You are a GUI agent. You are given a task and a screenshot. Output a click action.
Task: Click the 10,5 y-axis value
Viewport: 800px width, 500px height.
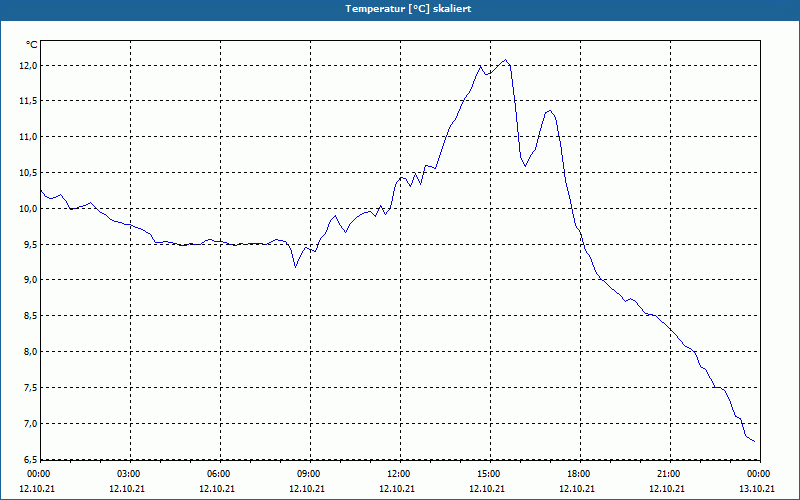(x=29, y=172)
